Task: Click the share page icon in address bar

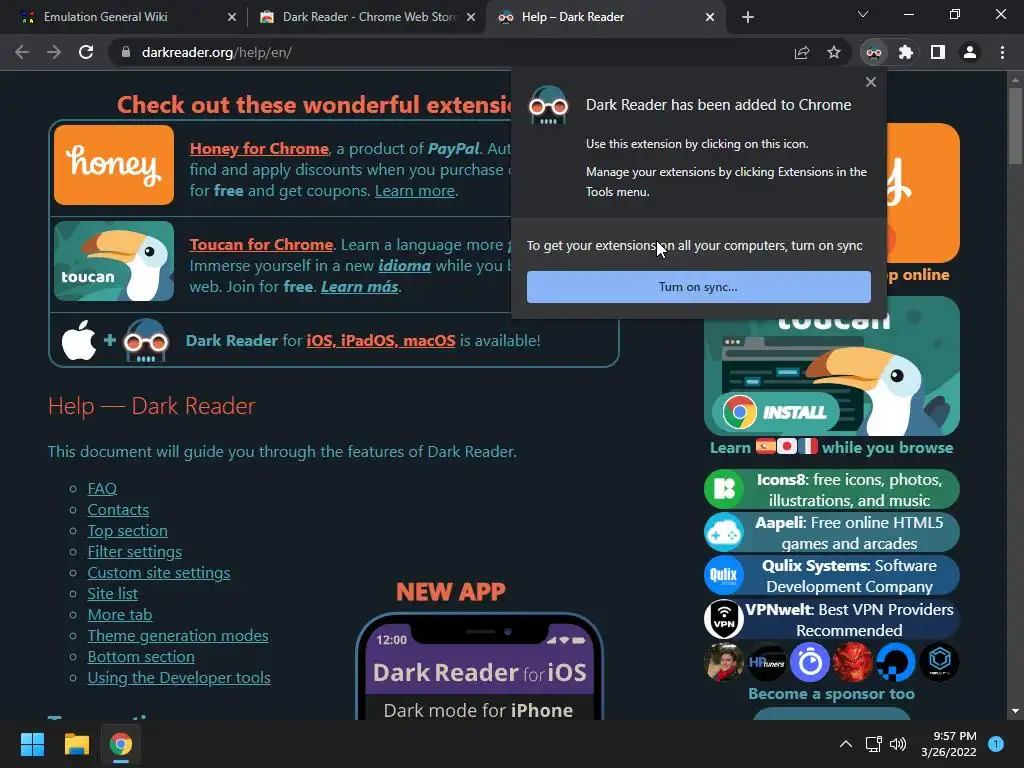Action: coord(802,52)
